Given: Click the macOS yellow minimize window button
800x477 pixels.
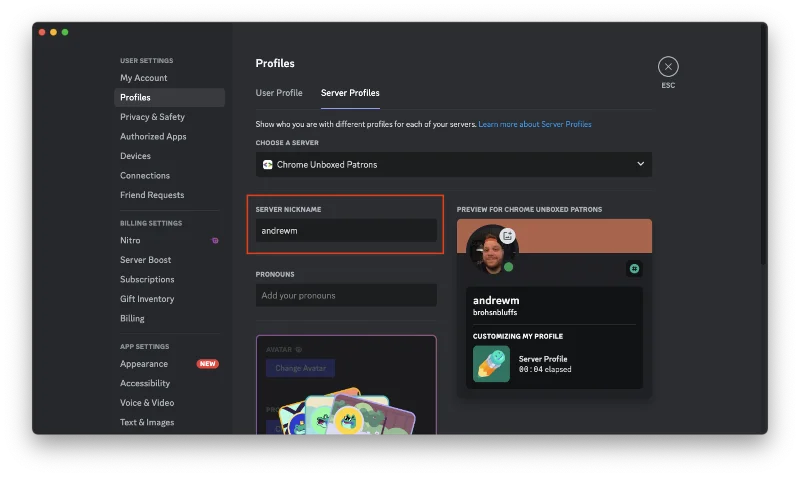Looking at the screenshot, I should pyautogui.click(x=53, y=32).
